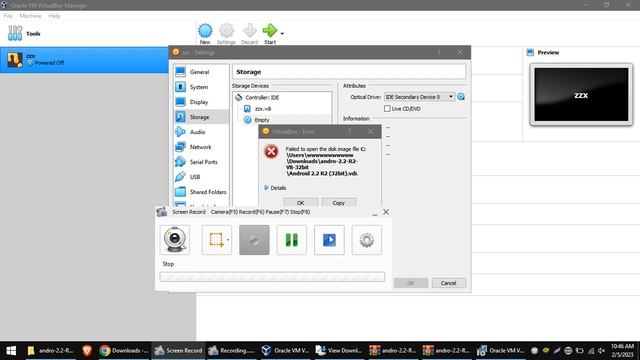Image resolution: width=640 pixels, height=360 pixels.
Task: Pause recording with the green pause button
Action: point(292,240)
